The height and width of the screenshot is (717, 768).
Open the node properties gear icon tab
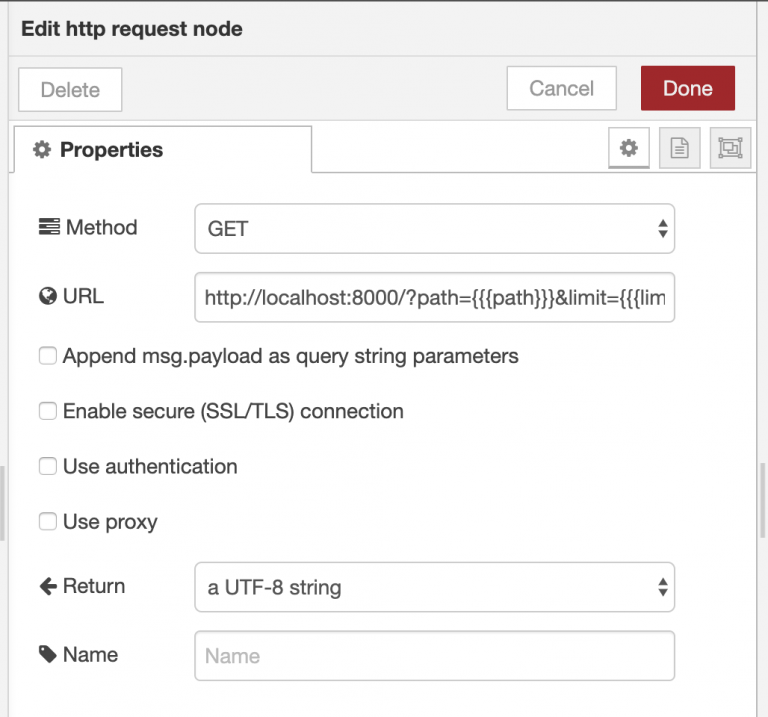(x=628, y=148)
